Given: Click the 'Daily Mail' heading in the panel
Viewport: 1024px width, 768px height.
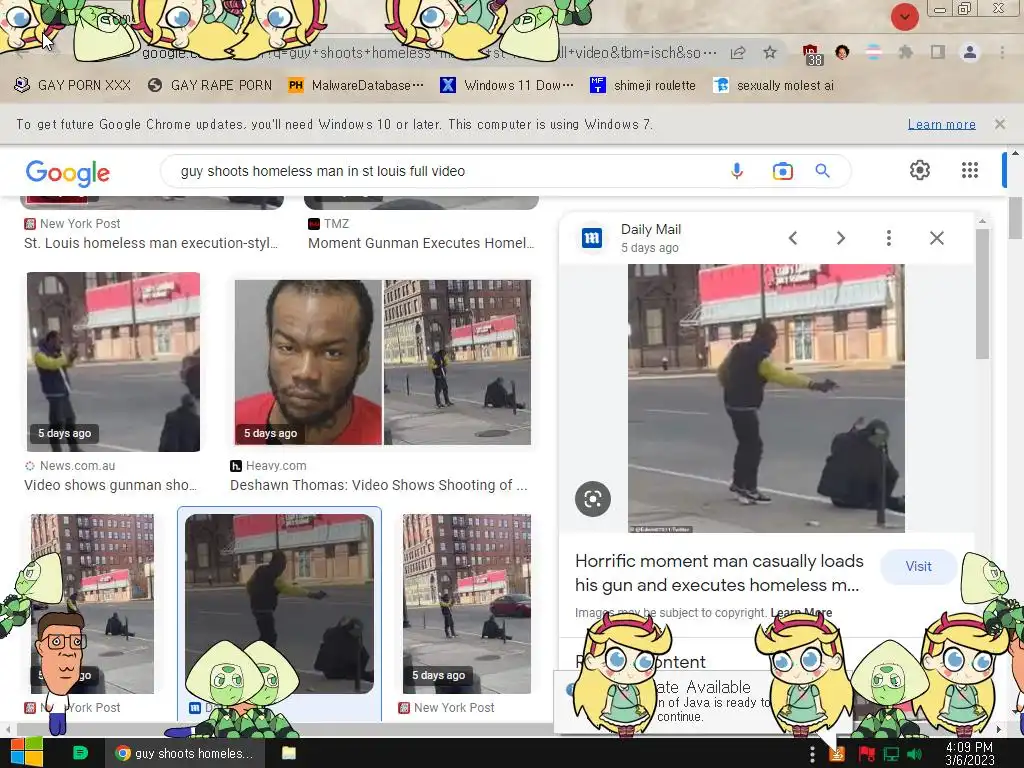Looking at the screenshot, I should (x=650, y=229).
